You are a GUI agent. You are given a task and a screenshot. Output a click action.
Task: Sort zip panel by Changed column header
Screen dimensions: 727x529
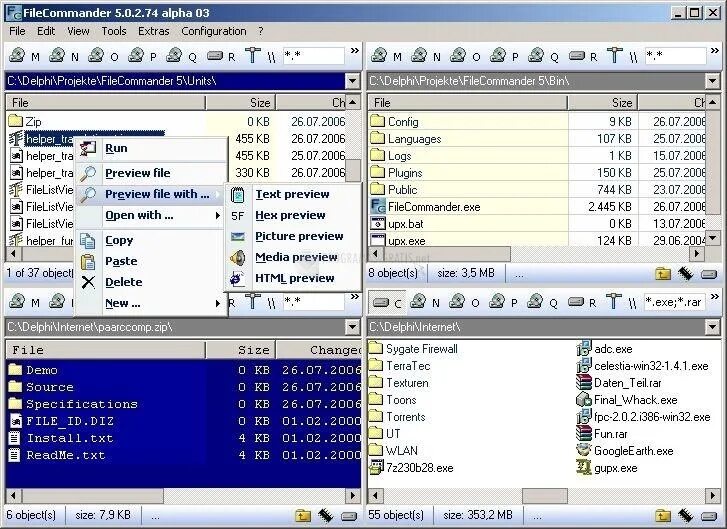coord(319,350)
